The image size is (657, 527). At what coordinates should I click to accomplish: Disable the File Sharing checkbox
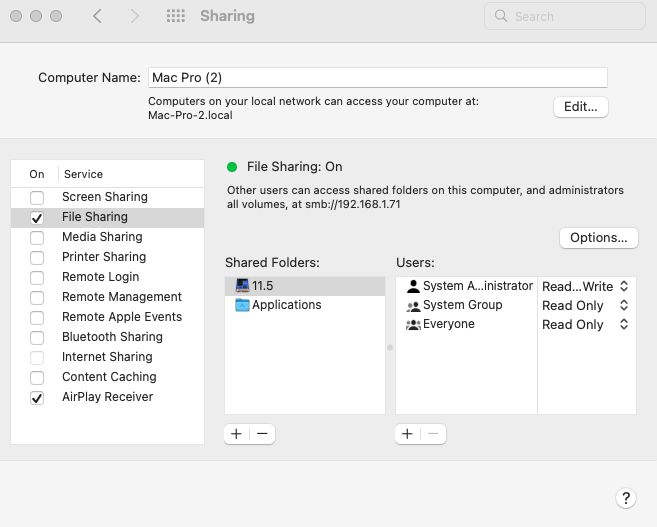(x=37, y=217)
